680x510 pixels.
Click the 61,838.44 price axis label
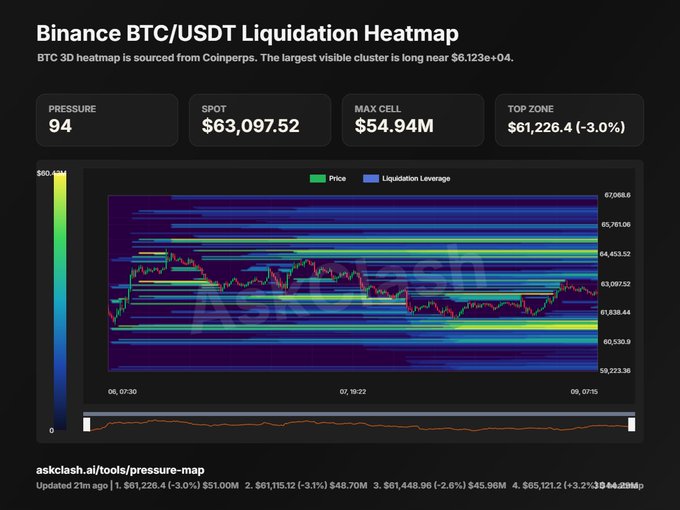(615, 312)
